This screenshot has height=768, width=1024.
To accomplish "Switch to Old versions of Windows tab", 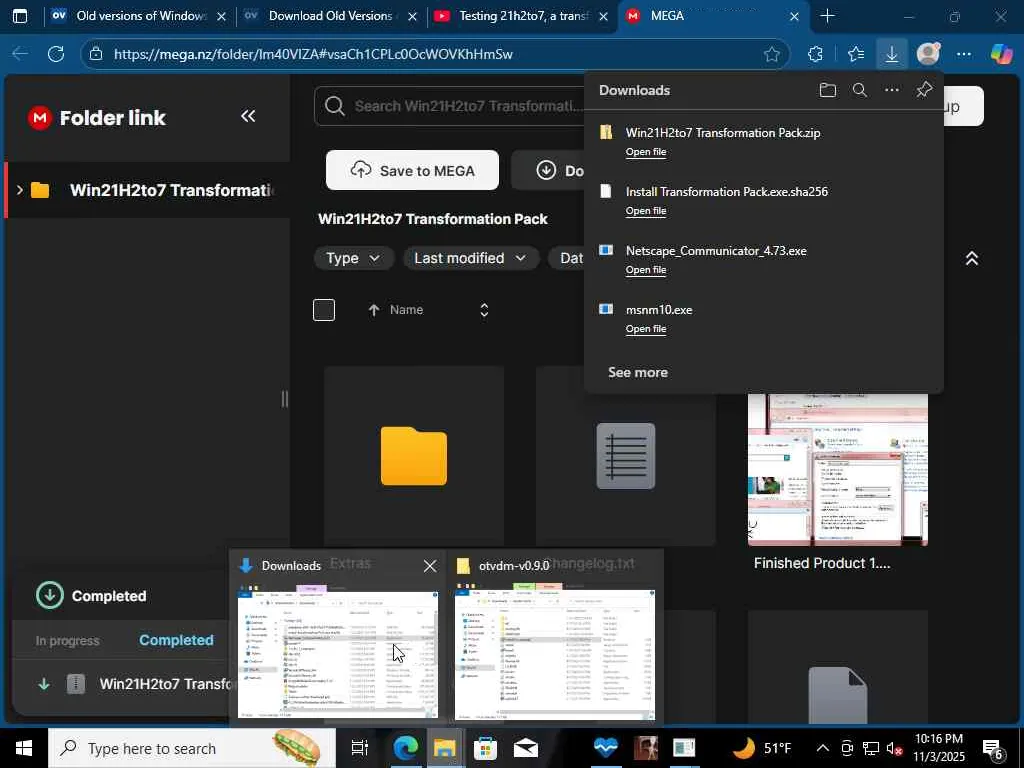I will 138,16.
